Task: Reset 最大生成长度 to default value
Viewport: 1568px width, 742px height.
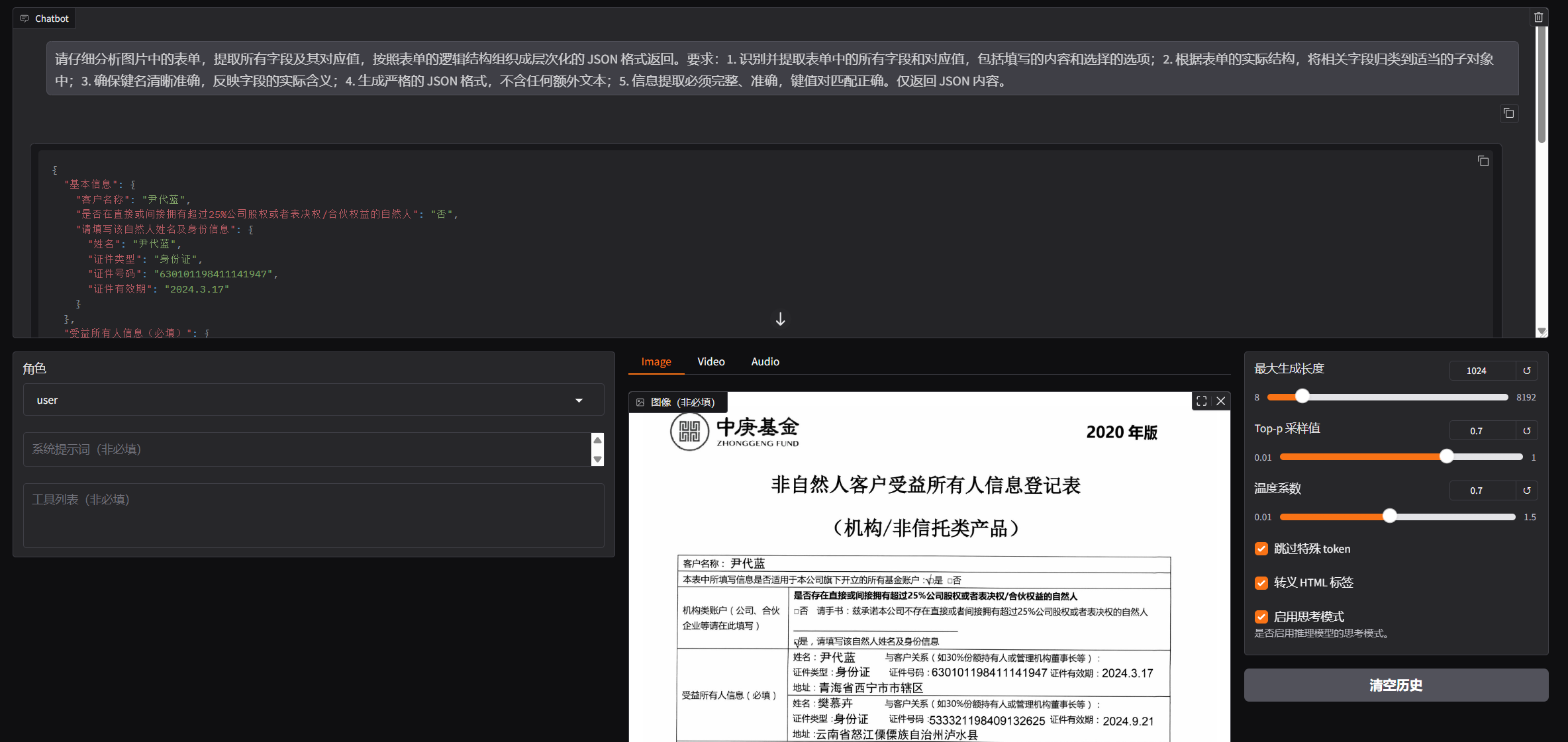Action: [x=1527, y=371]
